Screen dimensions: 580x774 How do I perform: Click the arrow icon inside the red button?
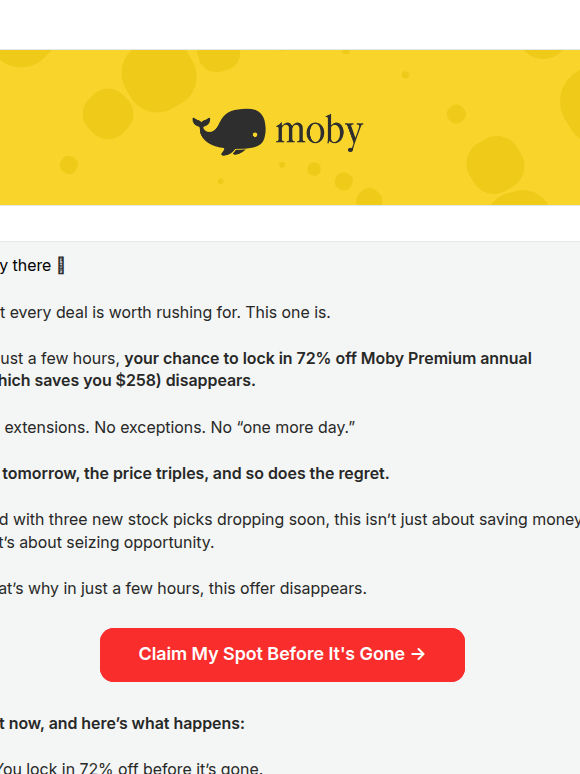(418, 654)
